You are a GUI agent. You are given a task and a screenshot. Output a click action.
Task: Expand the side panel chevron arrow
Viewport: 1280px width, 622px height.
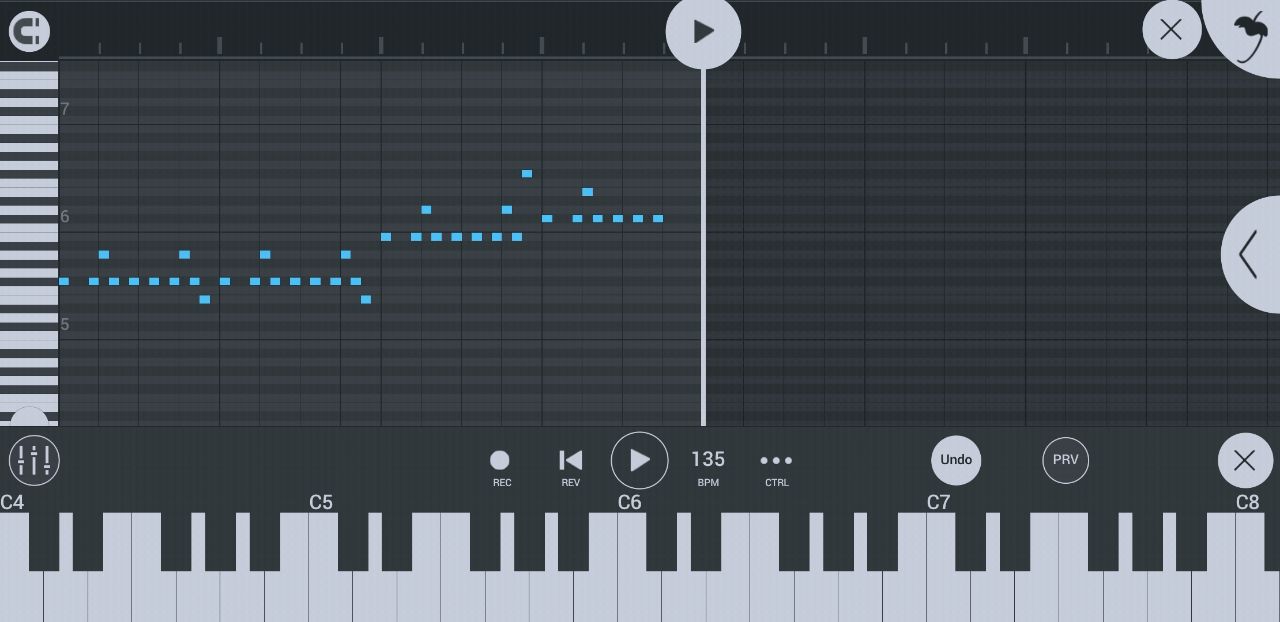point(1250,254)
